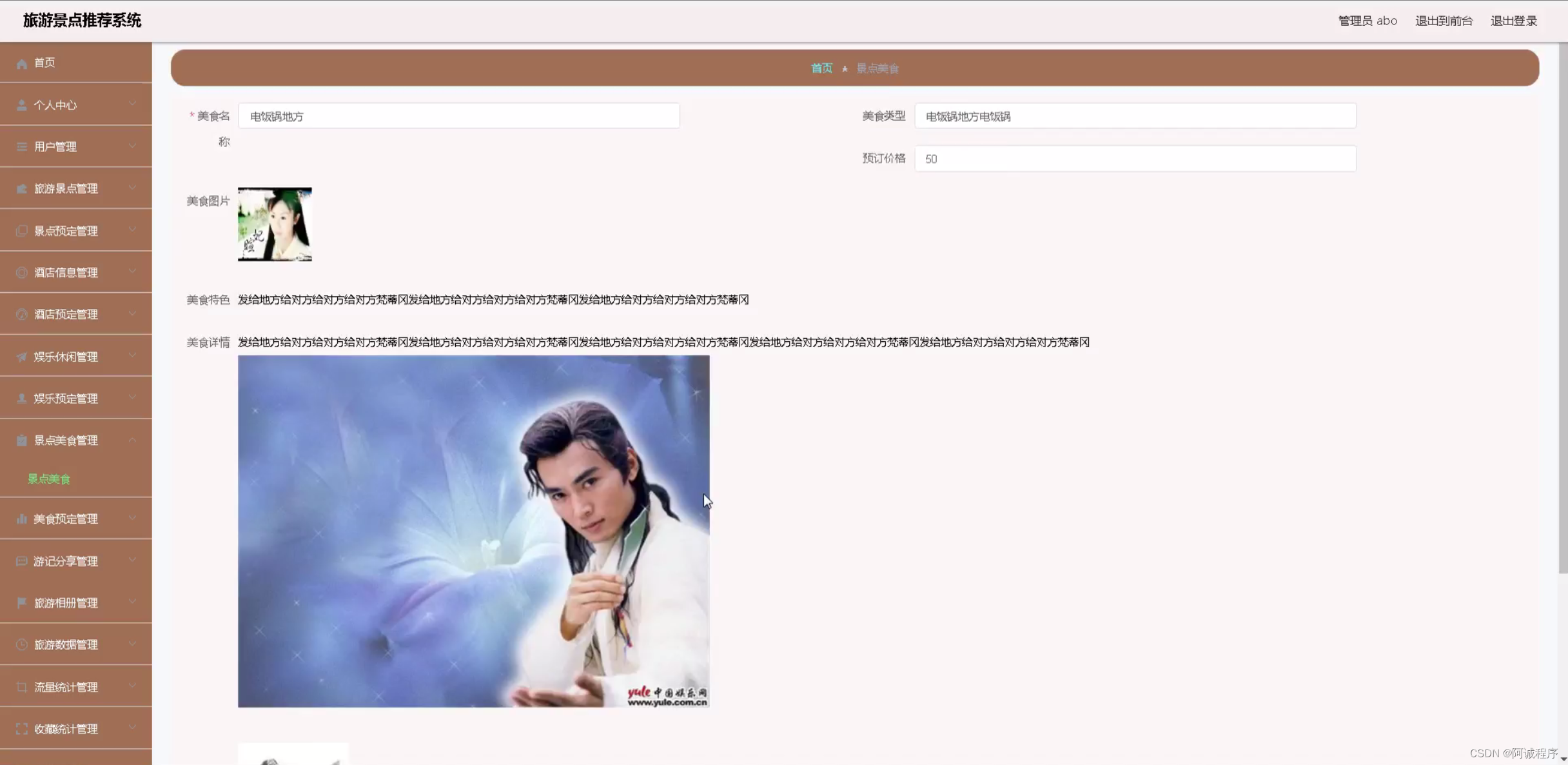
Task: Select the 娱乐休闲管理 paper-plane icon
Action: point(21,355)
